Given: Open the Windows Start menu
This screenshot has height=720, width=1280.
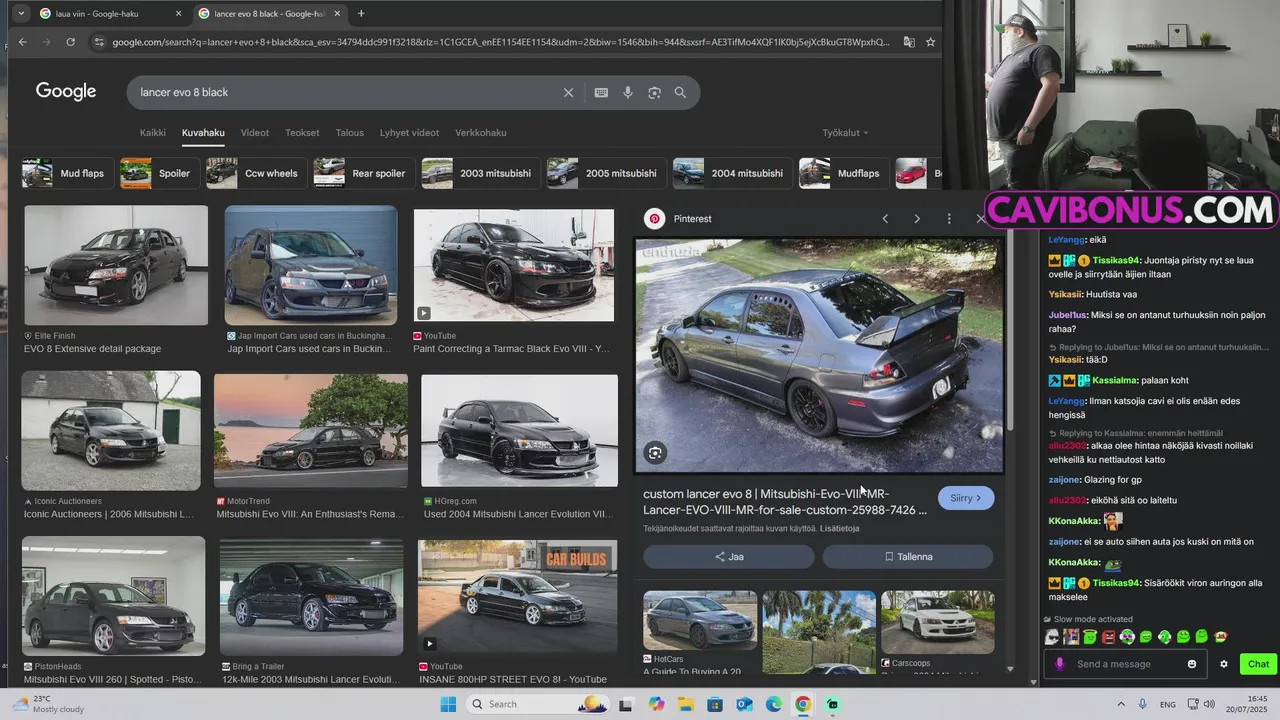Looking at the screenshot, I should click(x=448, y=704).
